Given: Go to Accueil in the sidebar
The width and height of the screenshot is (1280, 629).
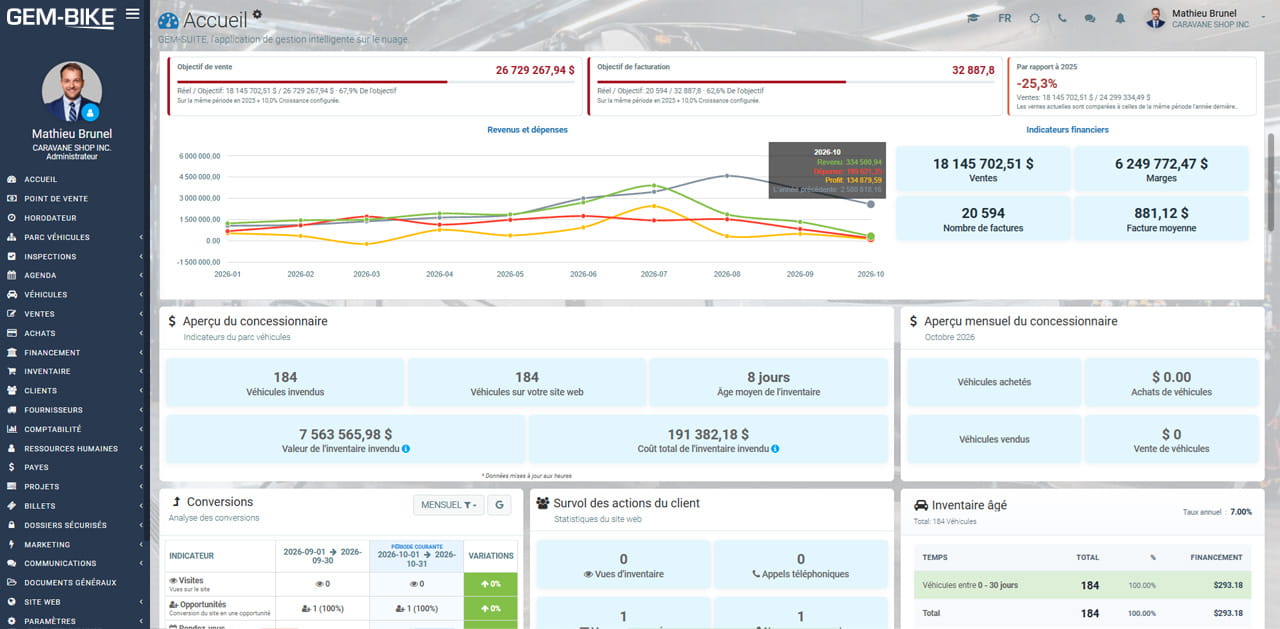Looking at the screenshot, I should pos(40,179).
